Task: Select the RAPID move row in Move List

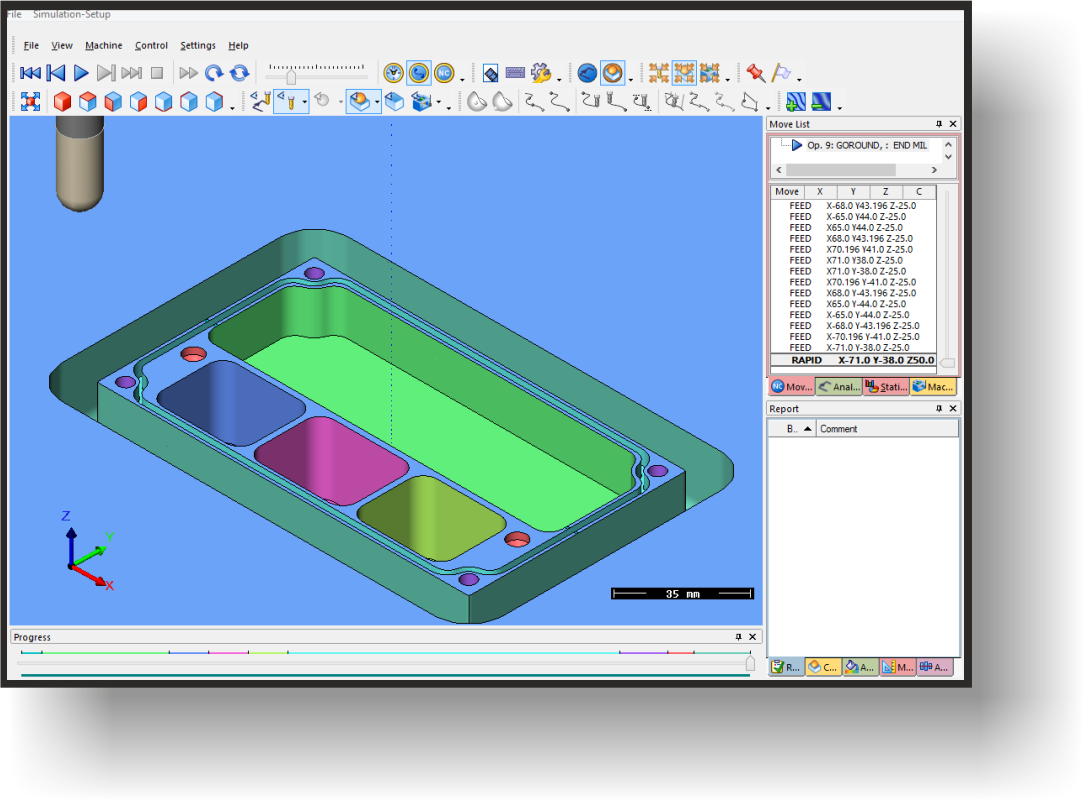Action: (860, 360)
